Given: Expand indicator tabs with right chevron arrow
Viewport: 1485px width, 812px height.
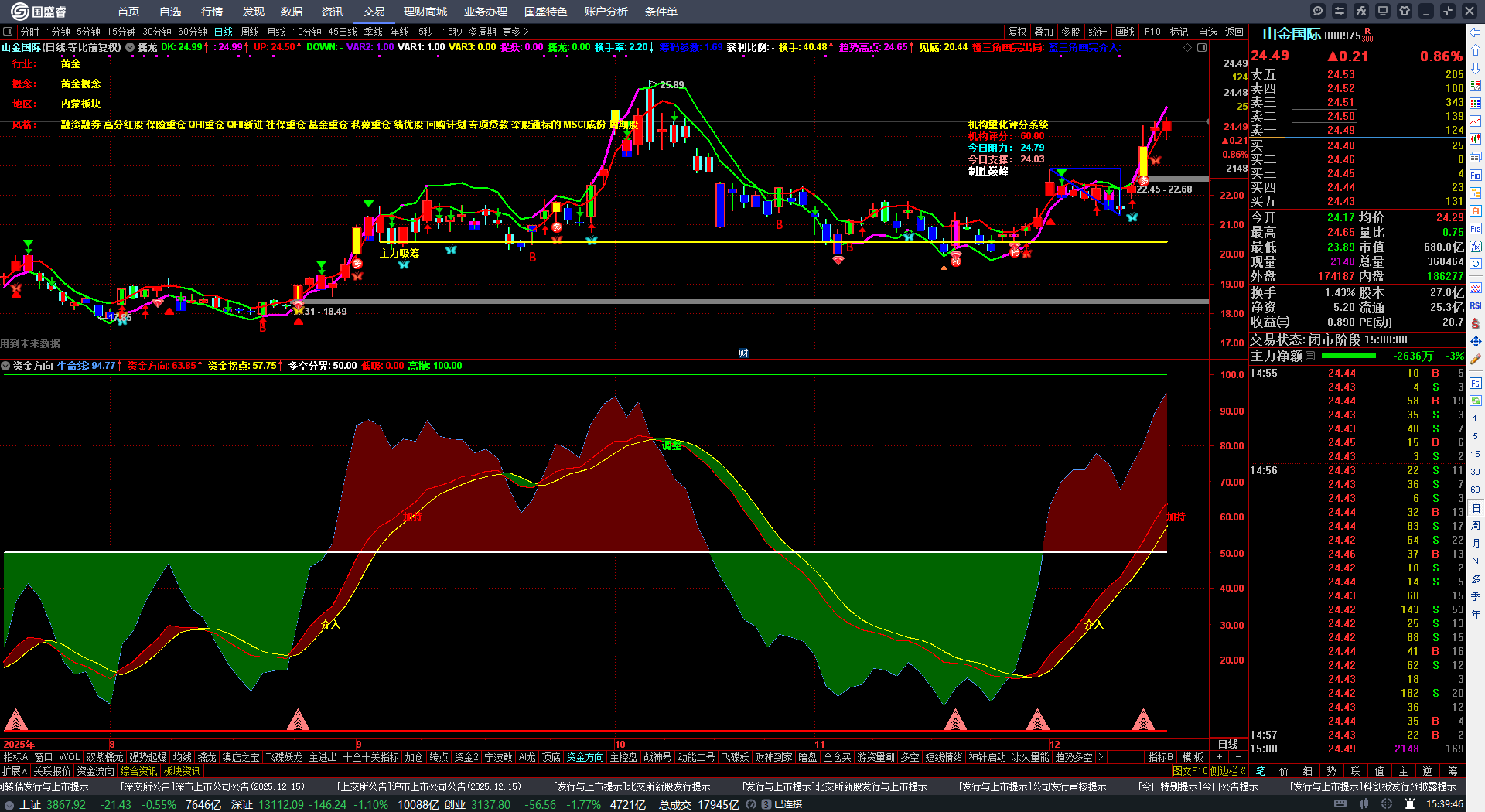Looking at the screenshot, I should pos(1100,757).
